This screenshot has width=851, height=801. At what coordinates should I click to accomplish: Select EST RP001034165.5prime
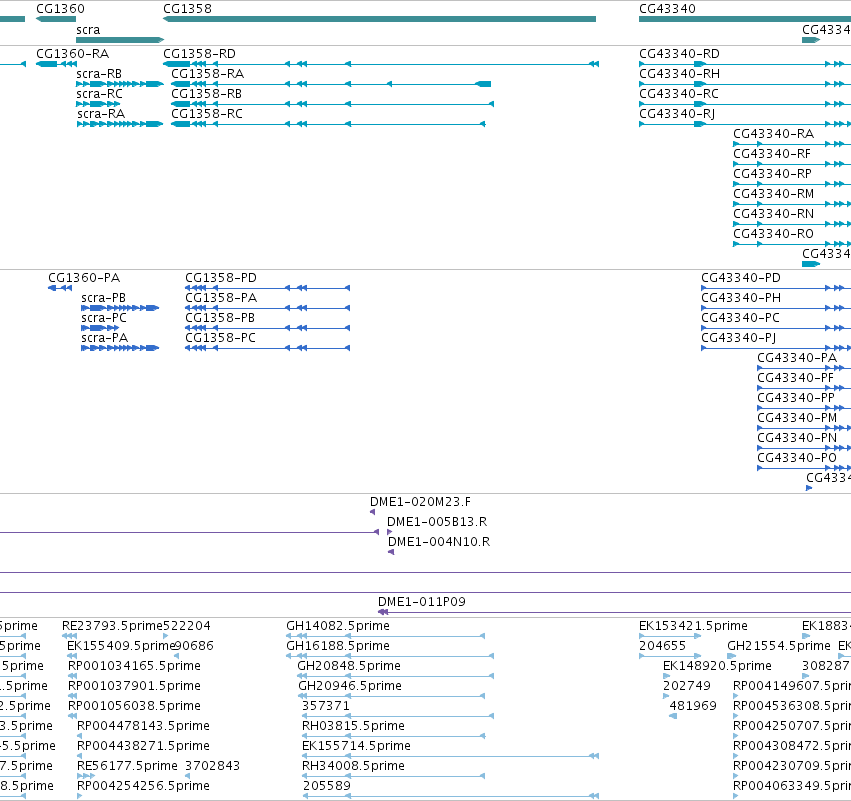(x=134, y=666)
